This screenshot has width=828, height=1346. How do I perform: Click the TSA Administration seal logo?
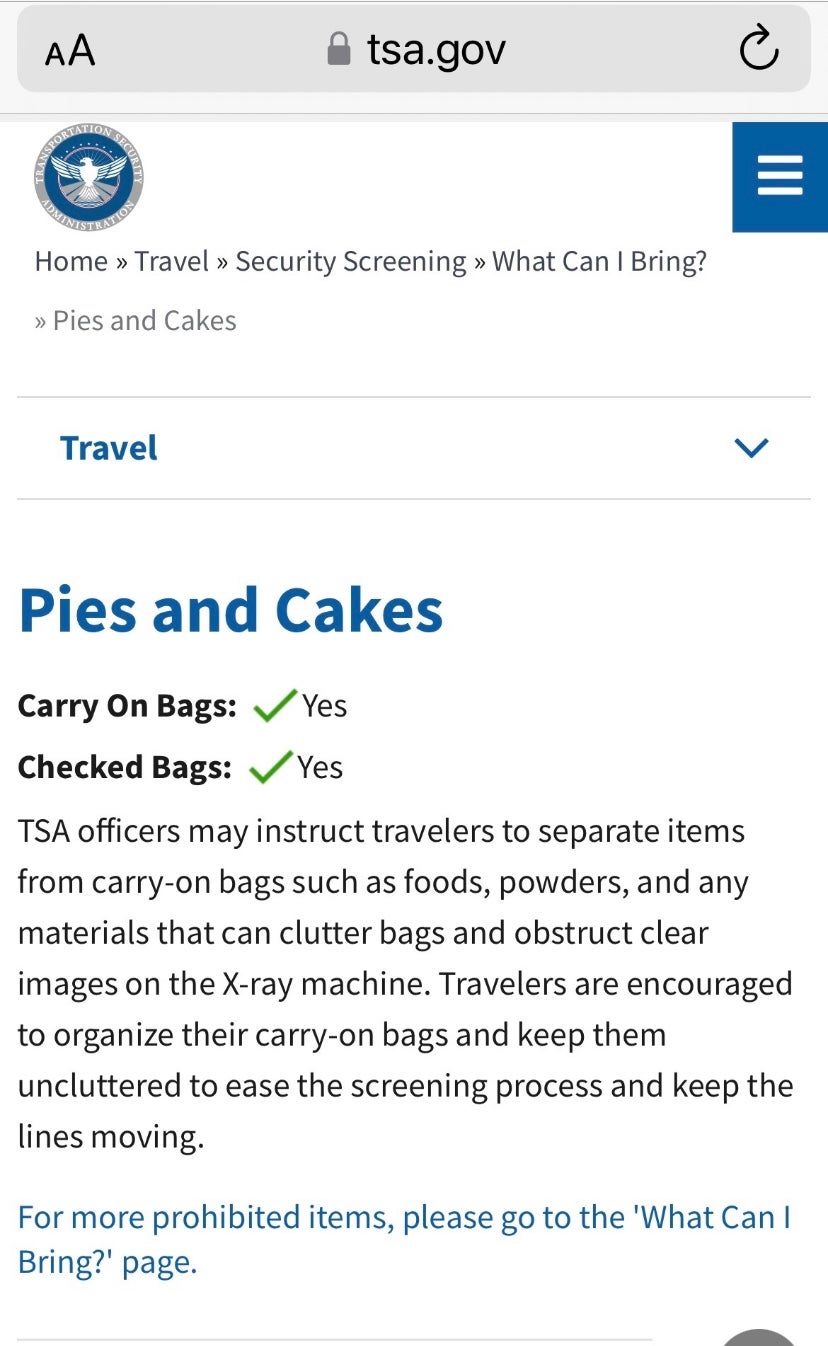[x=89, y=176]
